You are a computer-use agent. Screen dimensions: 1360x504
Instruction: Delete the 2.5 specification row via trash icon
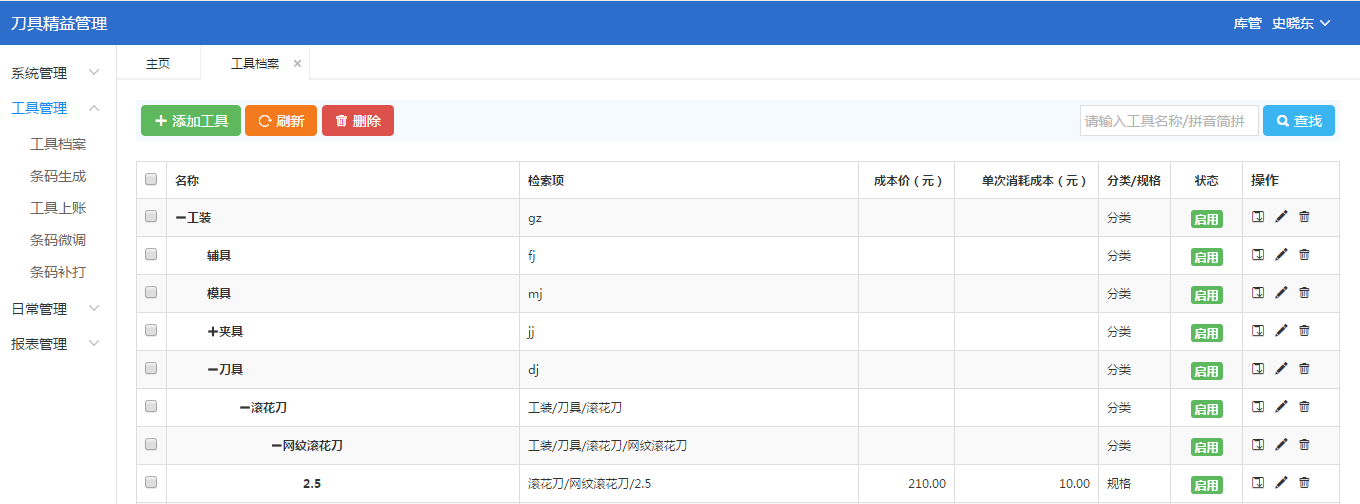[x=1304, y=483]
